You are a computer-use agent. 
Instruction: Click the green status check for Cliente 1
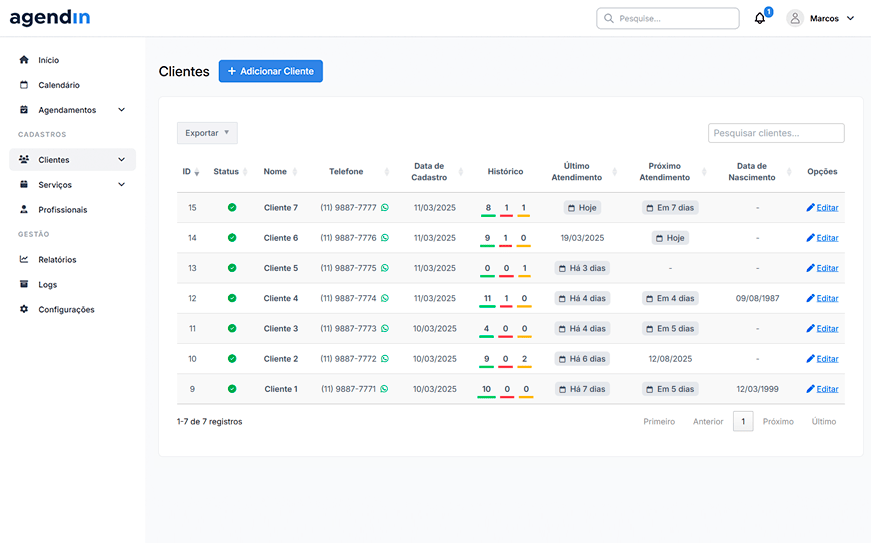click(232, 389)
